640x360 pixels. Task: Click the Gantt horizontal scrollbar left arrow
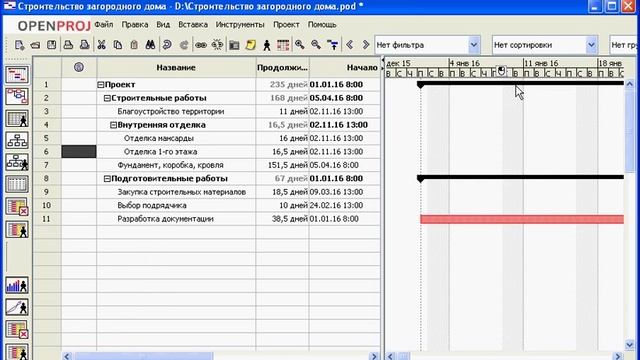390,356
